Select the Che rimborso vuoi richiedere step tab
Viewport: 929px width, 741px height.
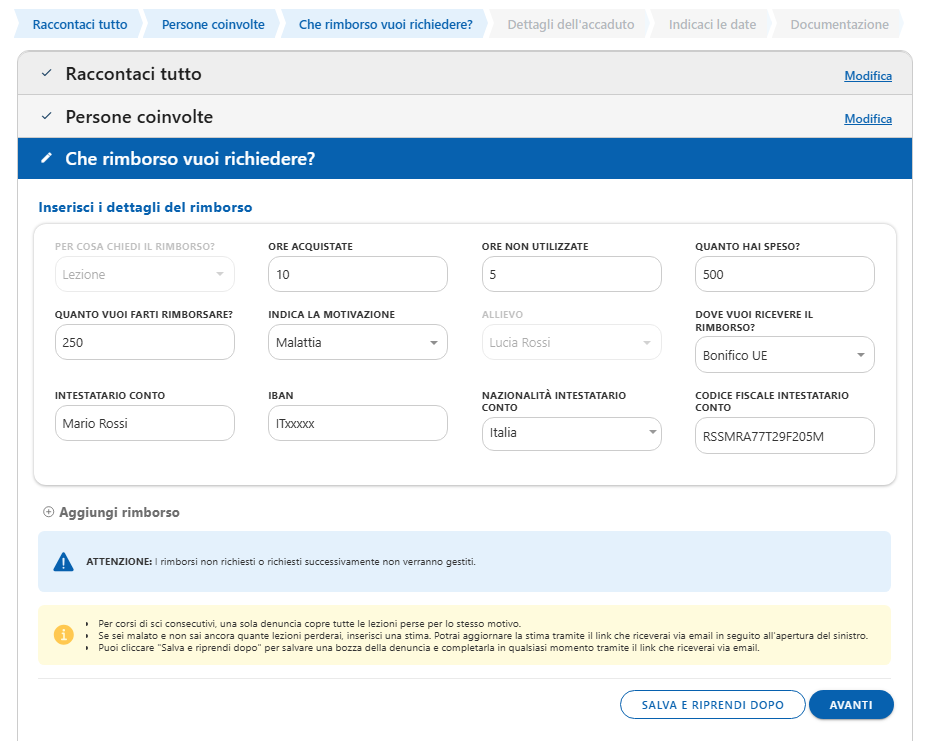(385, 25)
